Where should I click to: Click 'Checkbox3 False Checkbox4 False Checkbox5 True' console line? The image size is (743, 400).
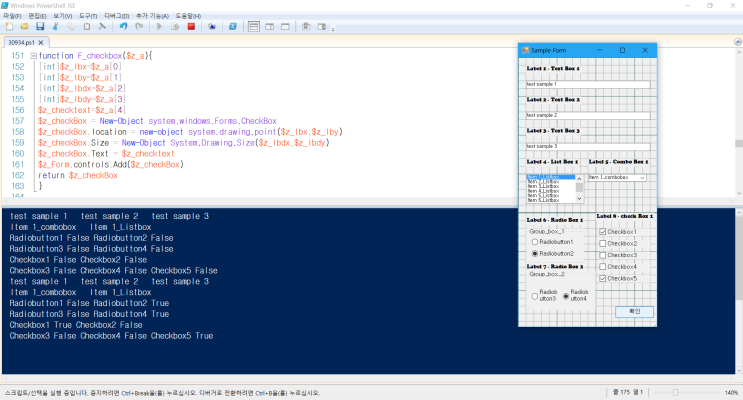[x=111, y=336]
